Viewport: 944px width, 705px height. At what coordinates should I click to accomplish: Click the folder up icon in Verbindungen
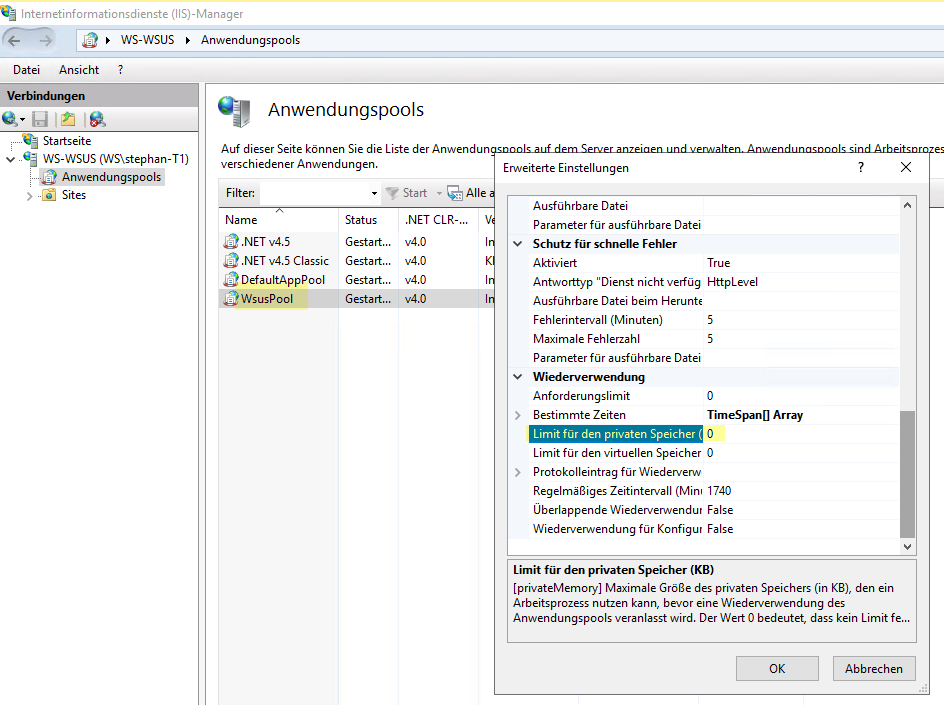[x=68, y=119]
